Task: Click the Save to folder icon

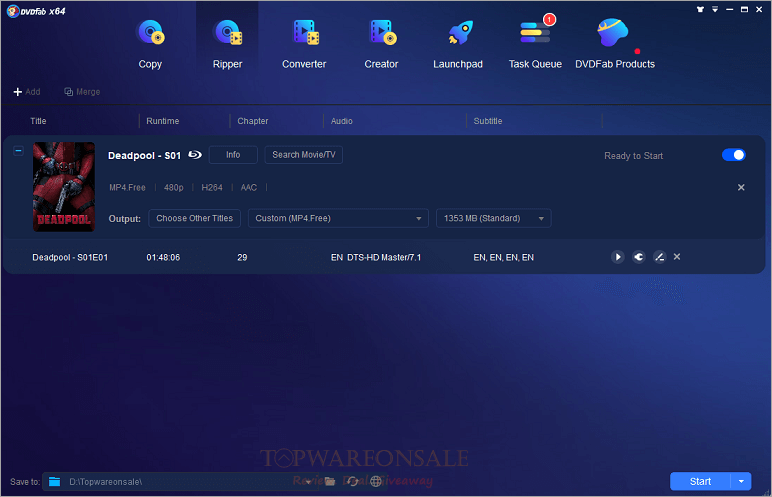Action: point(55,481)
